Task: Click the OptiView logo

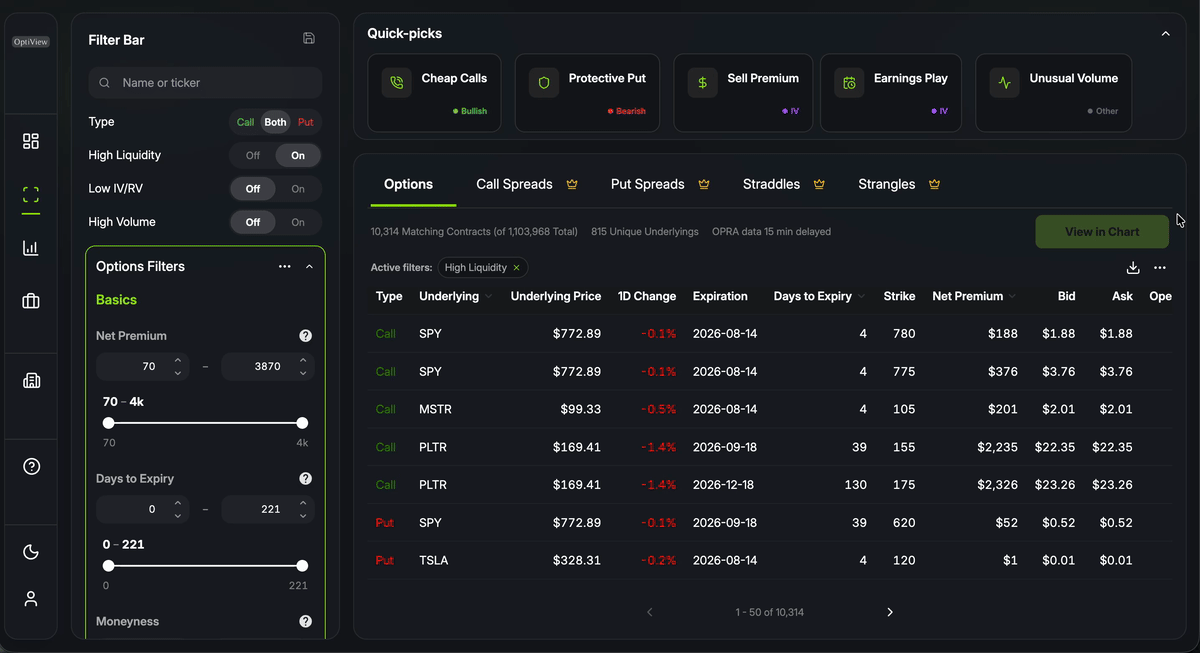Action: point(31,42)
